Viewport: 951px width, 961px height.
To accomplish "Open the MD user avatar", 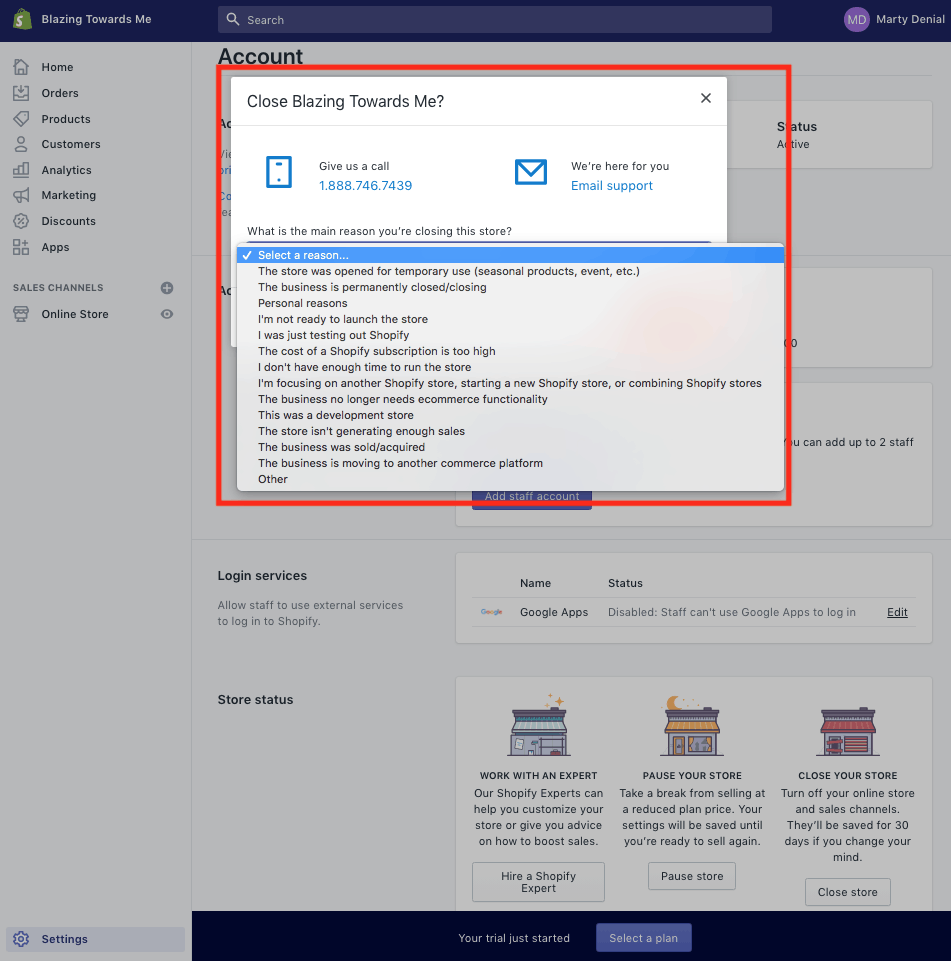I will tap(857, 20).
